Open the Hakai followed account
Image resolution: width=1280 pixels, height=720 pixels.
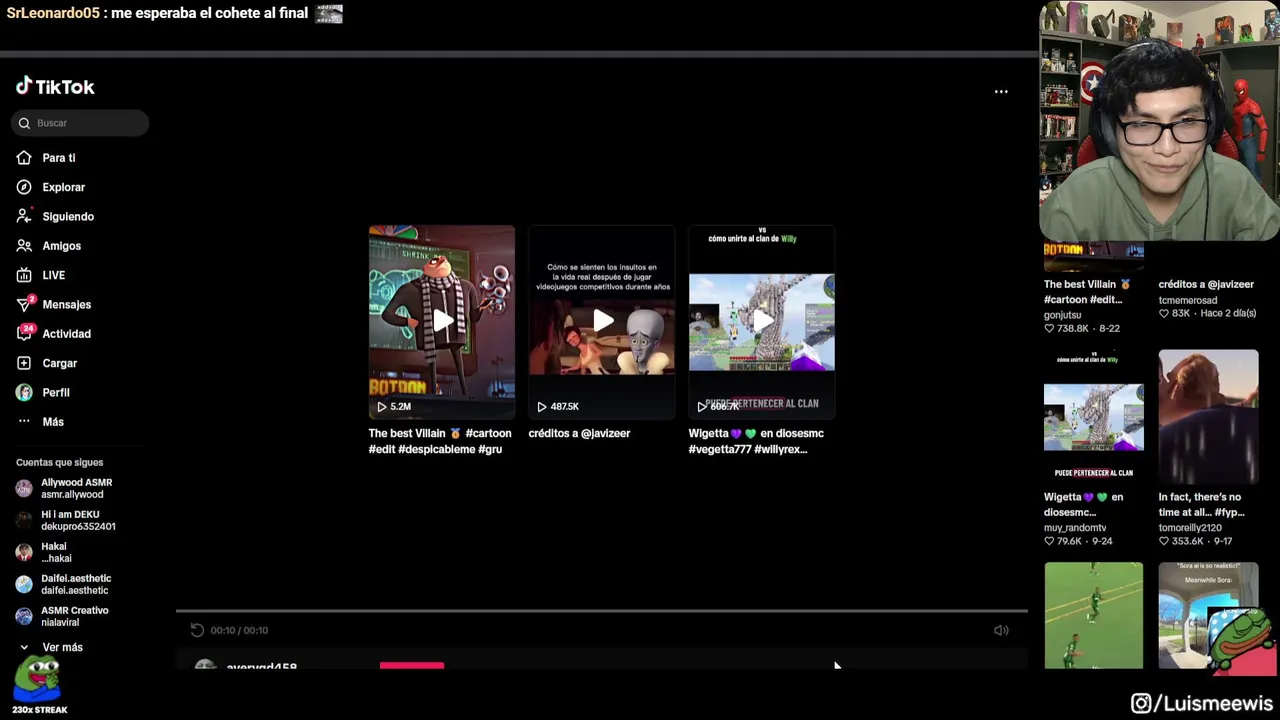click(x=56, y=552)
